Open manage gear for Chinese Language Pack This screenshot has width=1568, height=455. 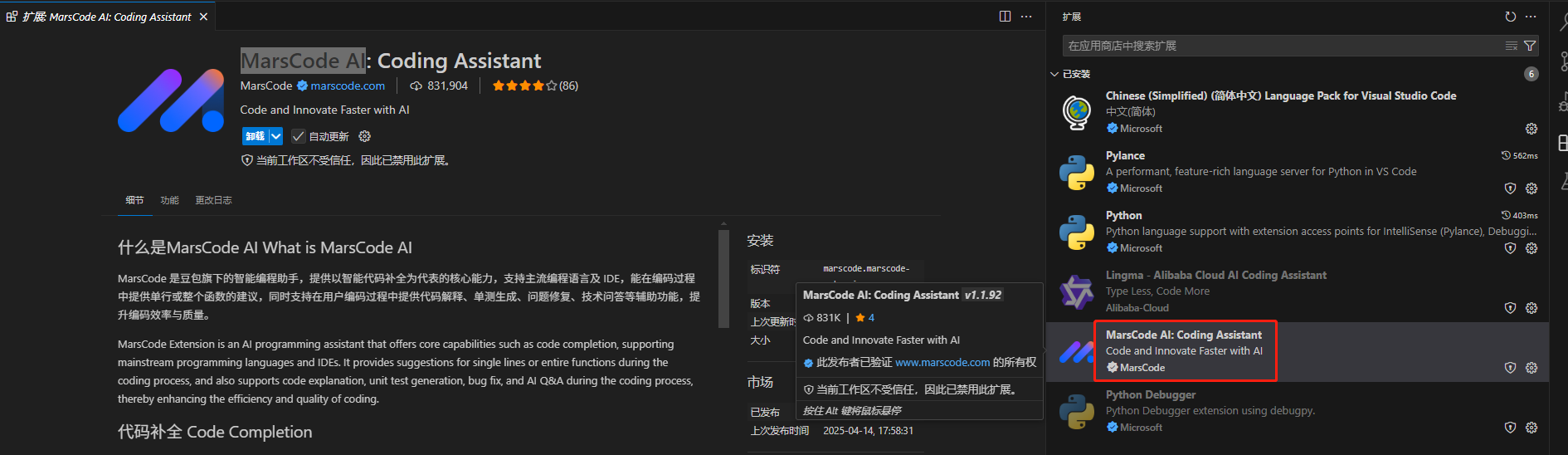[1531, 129]
